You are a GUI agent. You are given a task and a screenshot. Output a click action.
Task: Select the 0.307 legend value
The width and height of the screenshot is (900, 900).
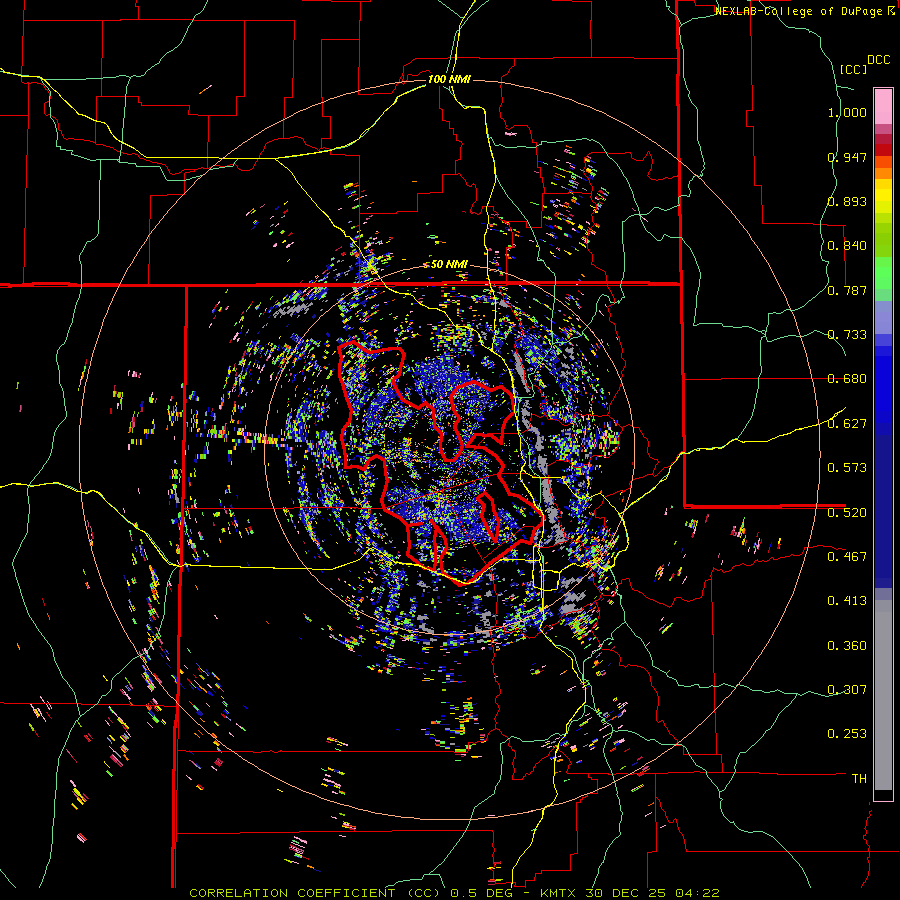tap(847, 690)
